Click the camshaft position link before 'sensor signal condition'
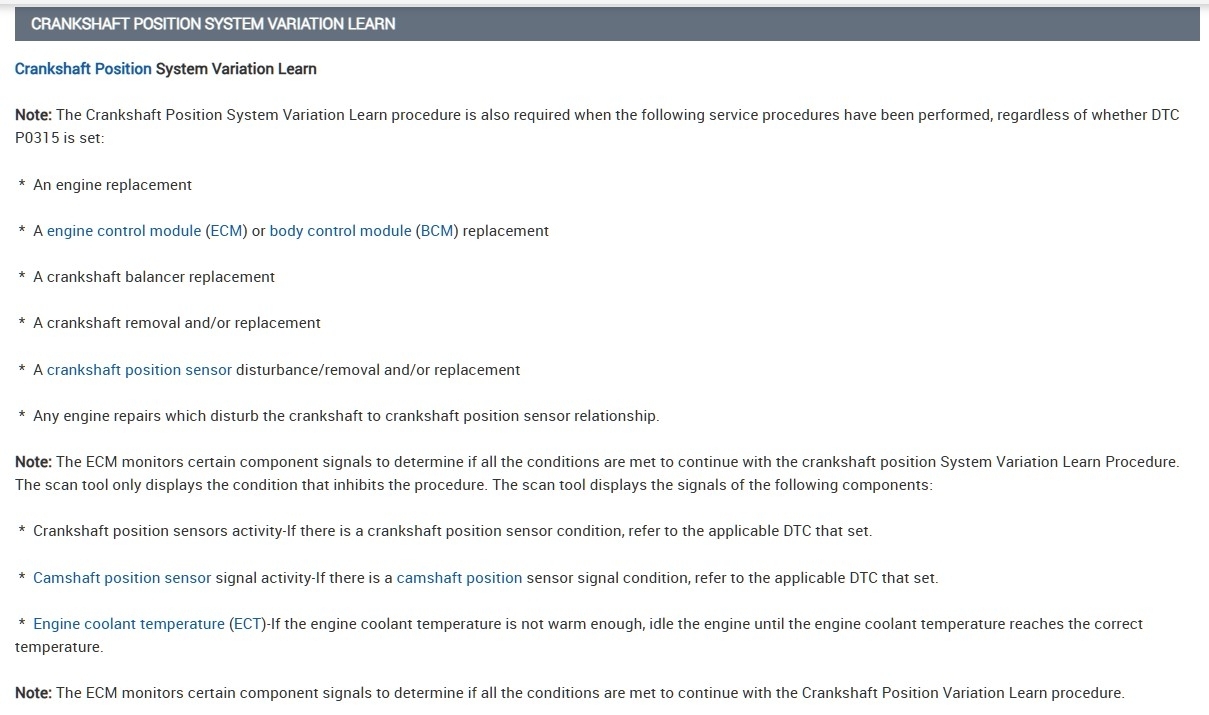The height and width of the screenshot is (715, 1209). pyautogui.click(x=459, y=578)
